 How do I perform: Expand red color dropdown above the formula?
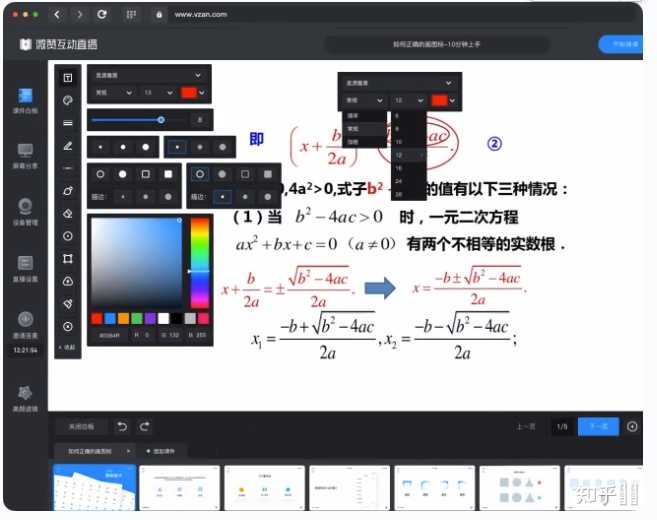pos(453,101)
